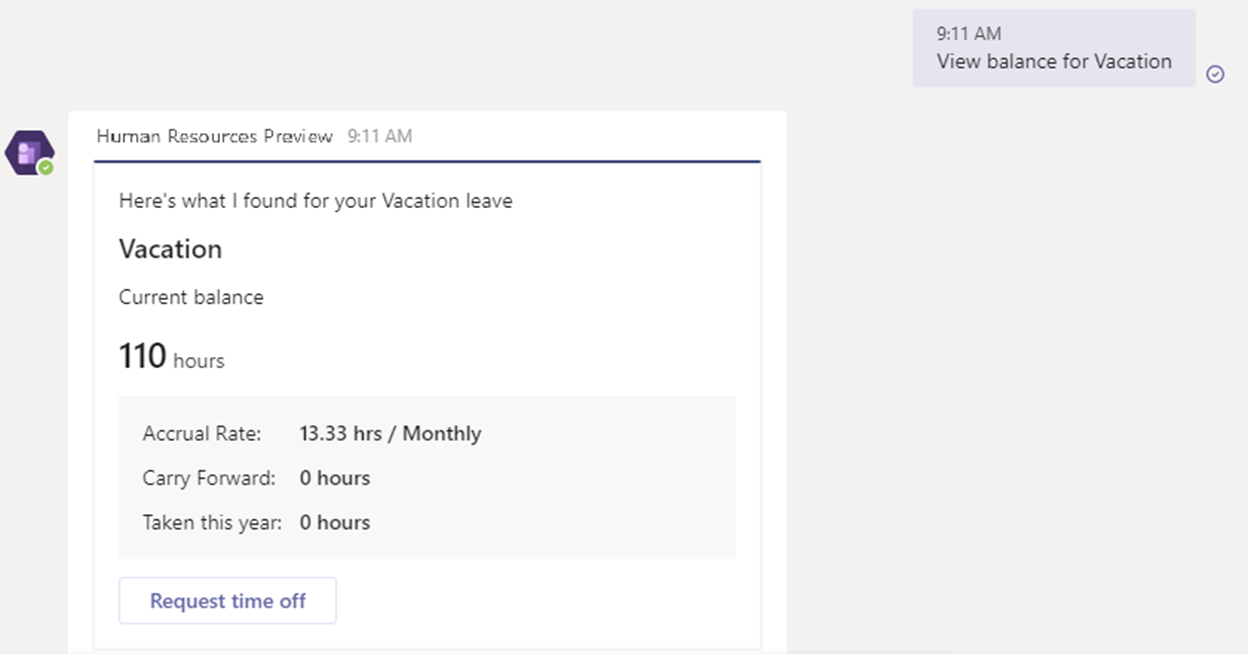Screen dimensions: 1248x654
Task: Click the Carry Forward 0 hours value
Action: (335, 478)
